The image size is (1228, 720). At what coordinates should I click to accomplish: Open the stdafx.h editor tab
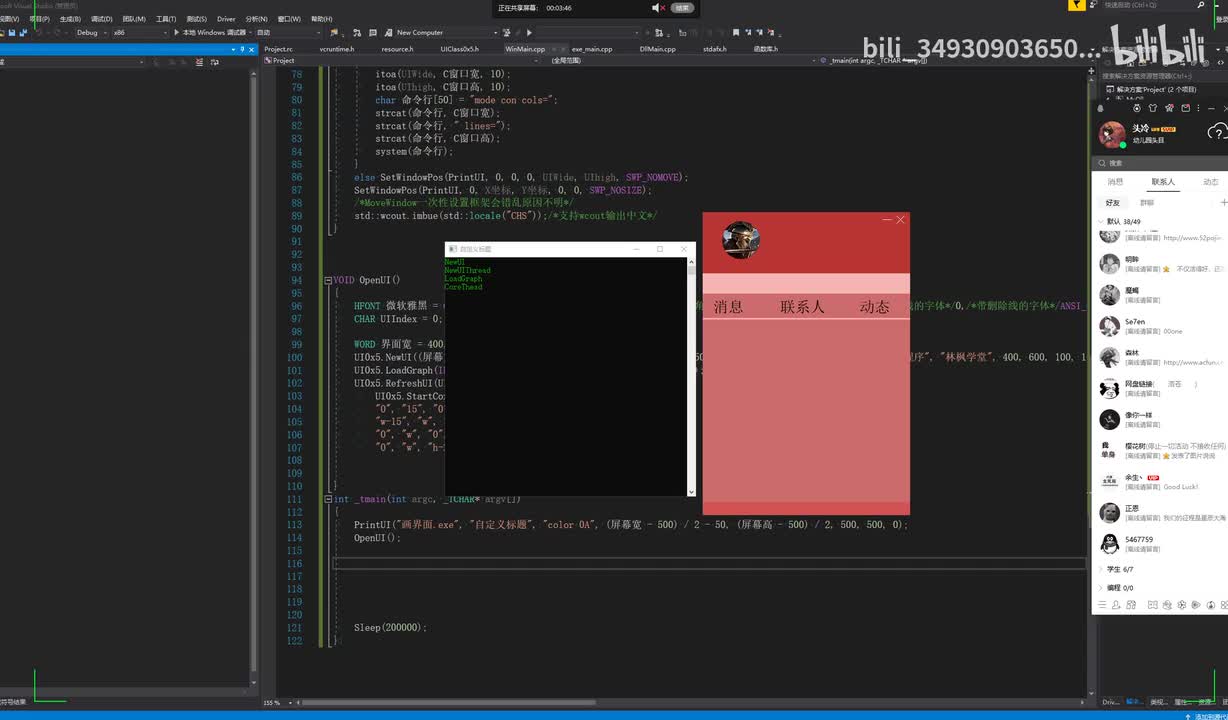coord(714,48)
